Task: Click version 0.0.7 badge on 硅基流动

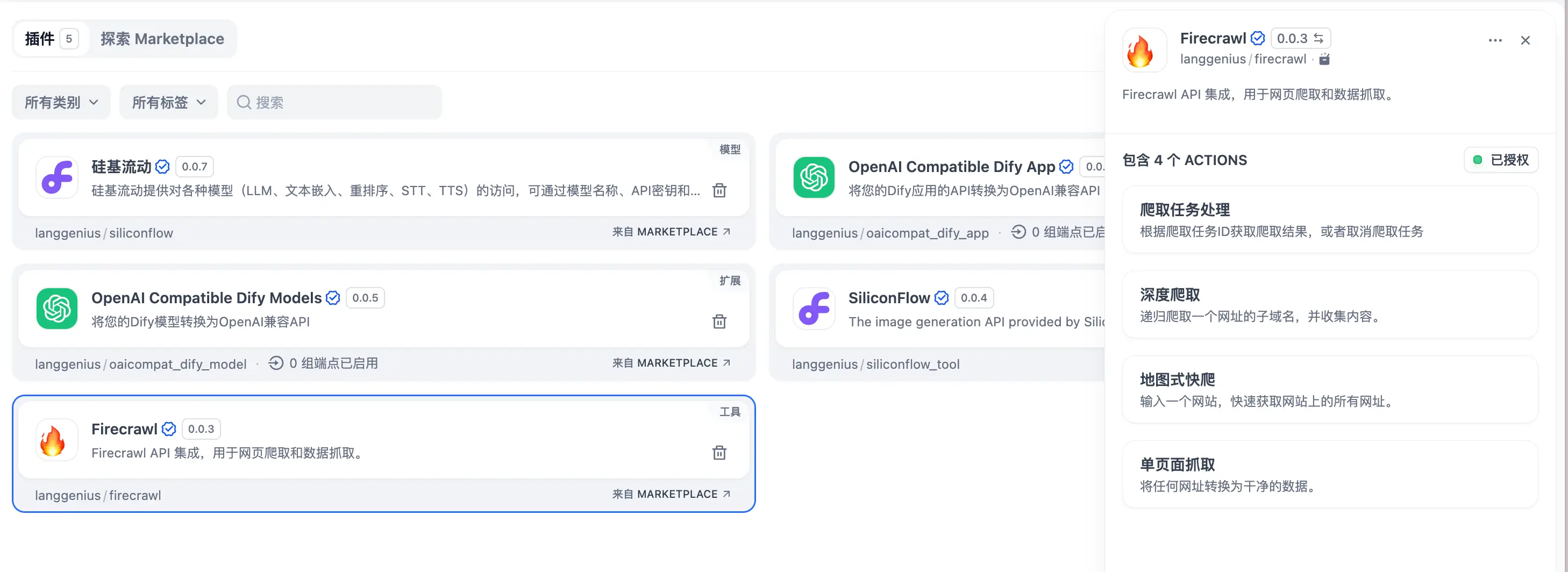Action: [x=194, y=167]
